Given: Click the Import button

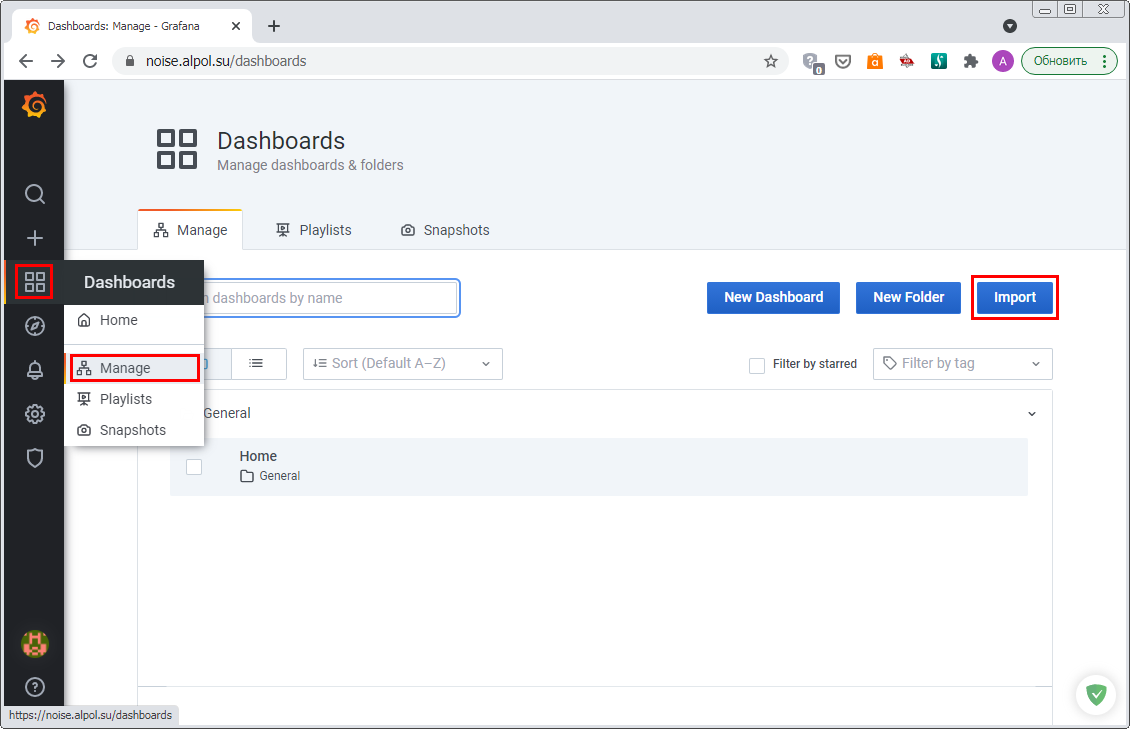Looking at the screenshot, I should pos(1014,298).
